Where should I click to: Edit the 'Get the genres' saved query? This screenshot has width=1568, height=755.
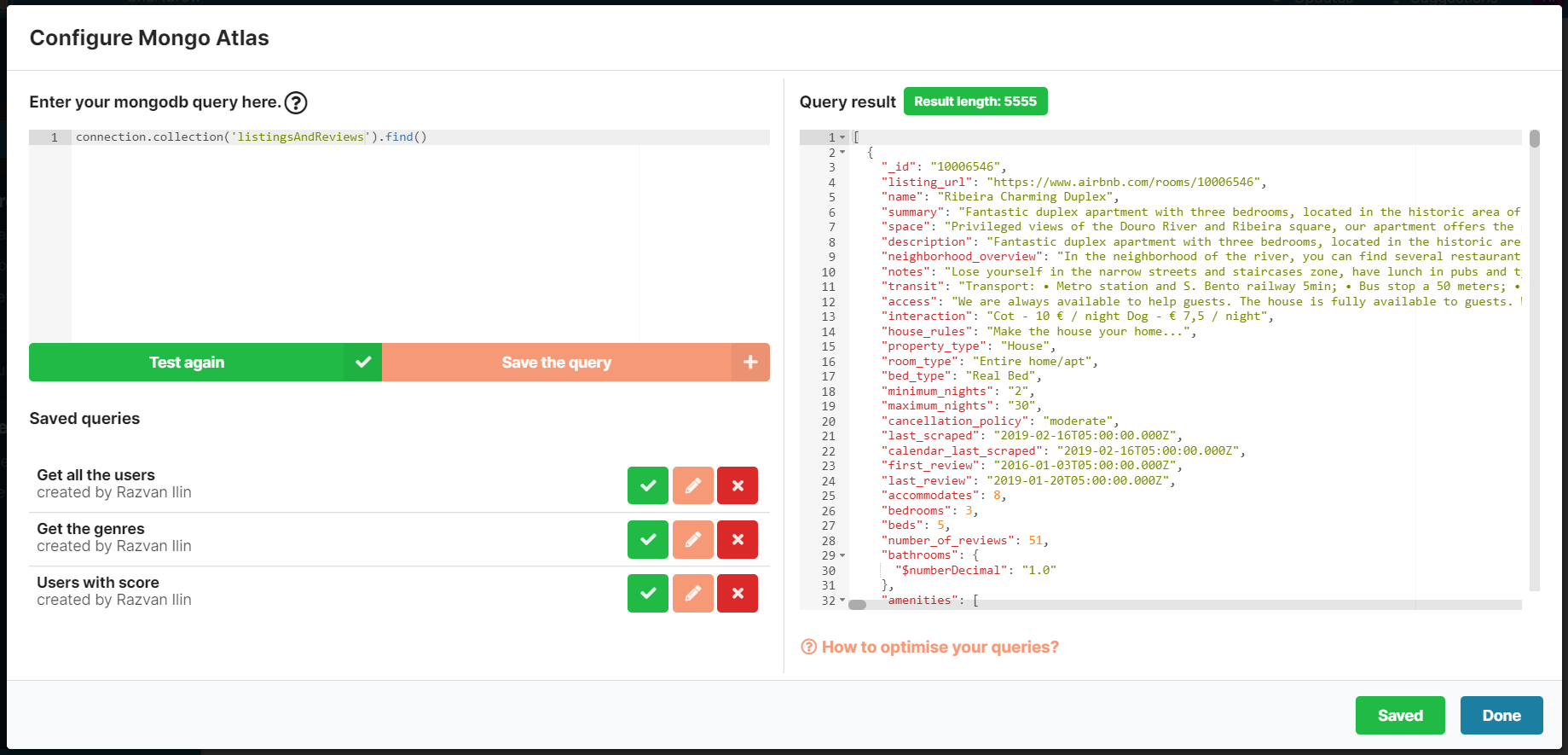click(x=693, y=539)
